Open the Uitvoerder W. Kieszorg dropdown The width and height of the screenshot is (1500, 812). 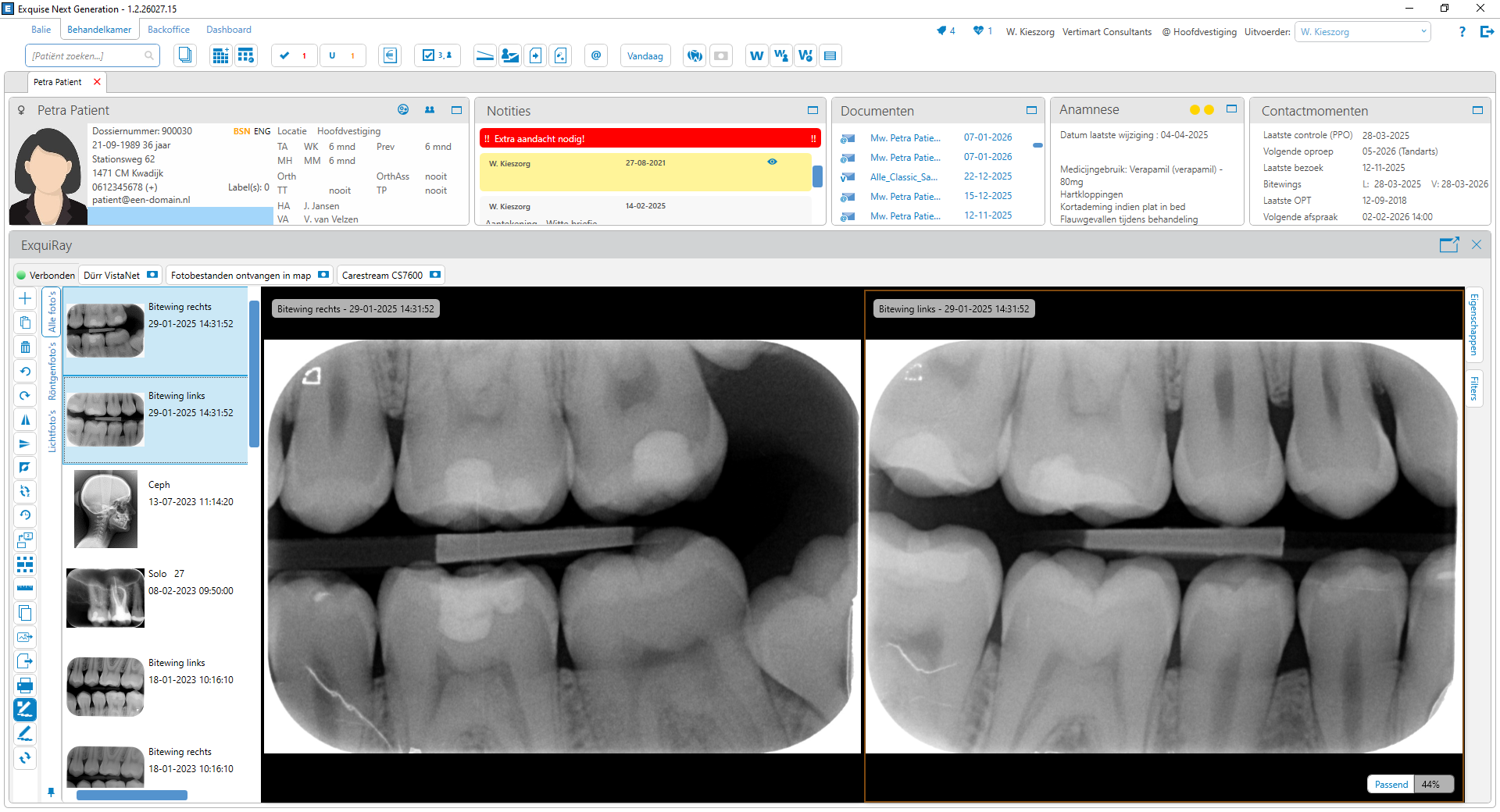click(x=1362, y=32)
